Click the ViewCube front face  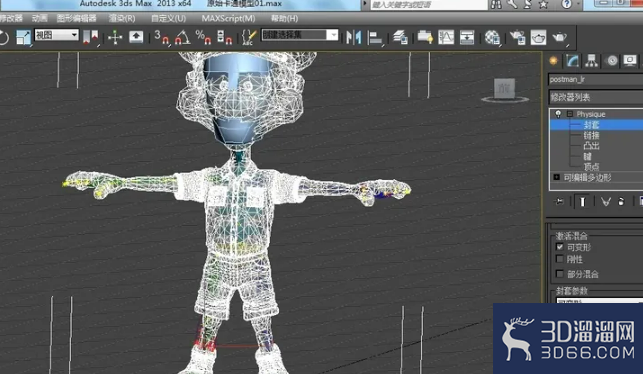pyautogui.click(x=504, y=88)
